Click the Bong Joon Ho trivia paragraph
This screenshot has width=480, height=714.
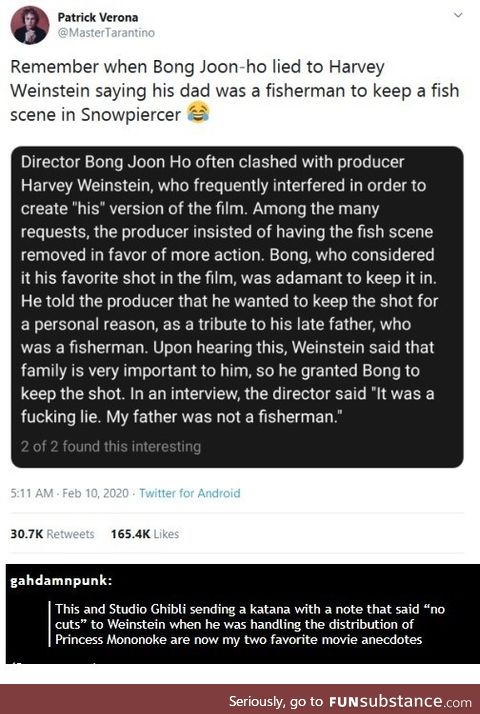click(x=229, y=290)
